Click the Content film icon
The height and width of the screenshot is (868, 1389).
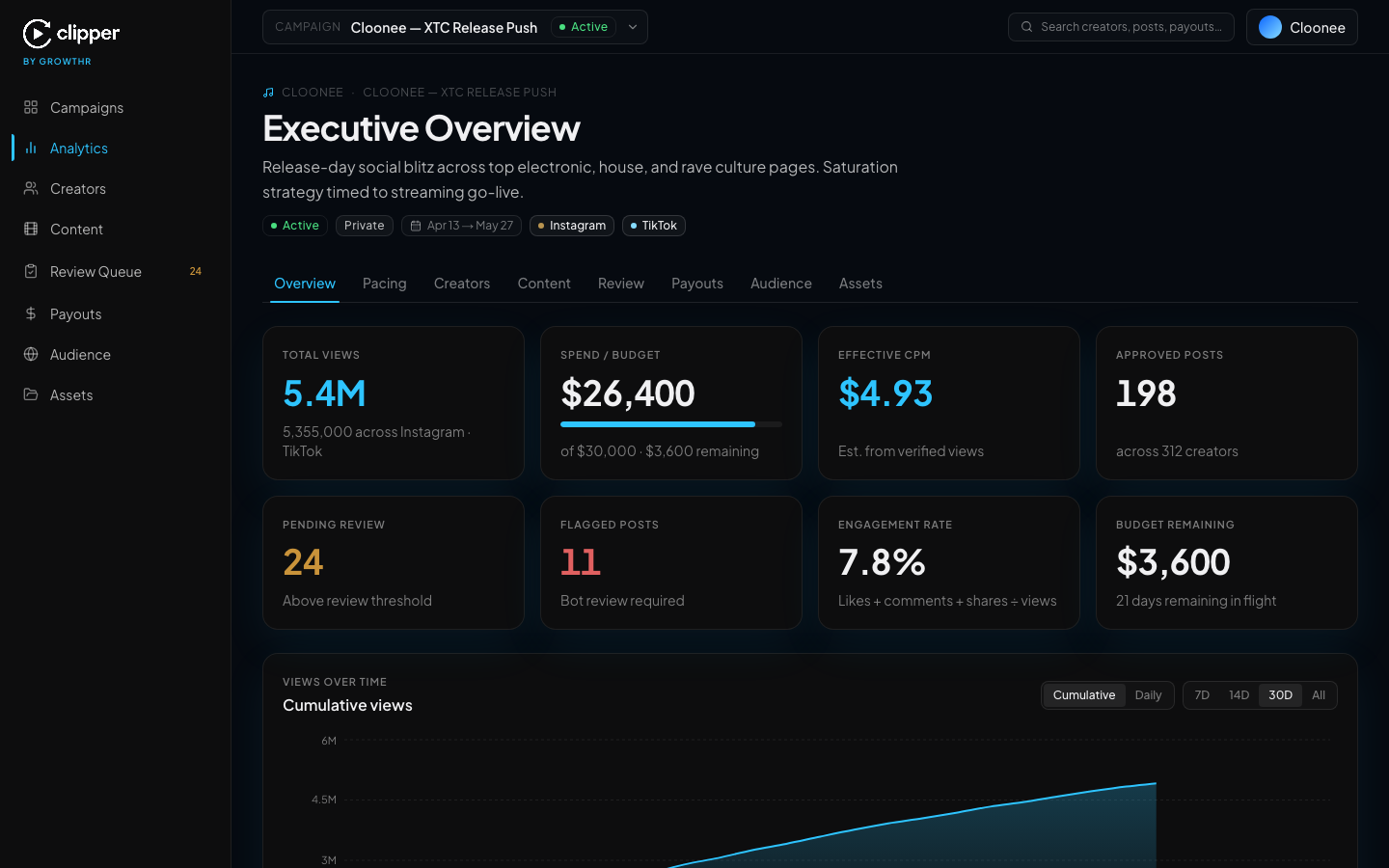[x=31, y=229]
